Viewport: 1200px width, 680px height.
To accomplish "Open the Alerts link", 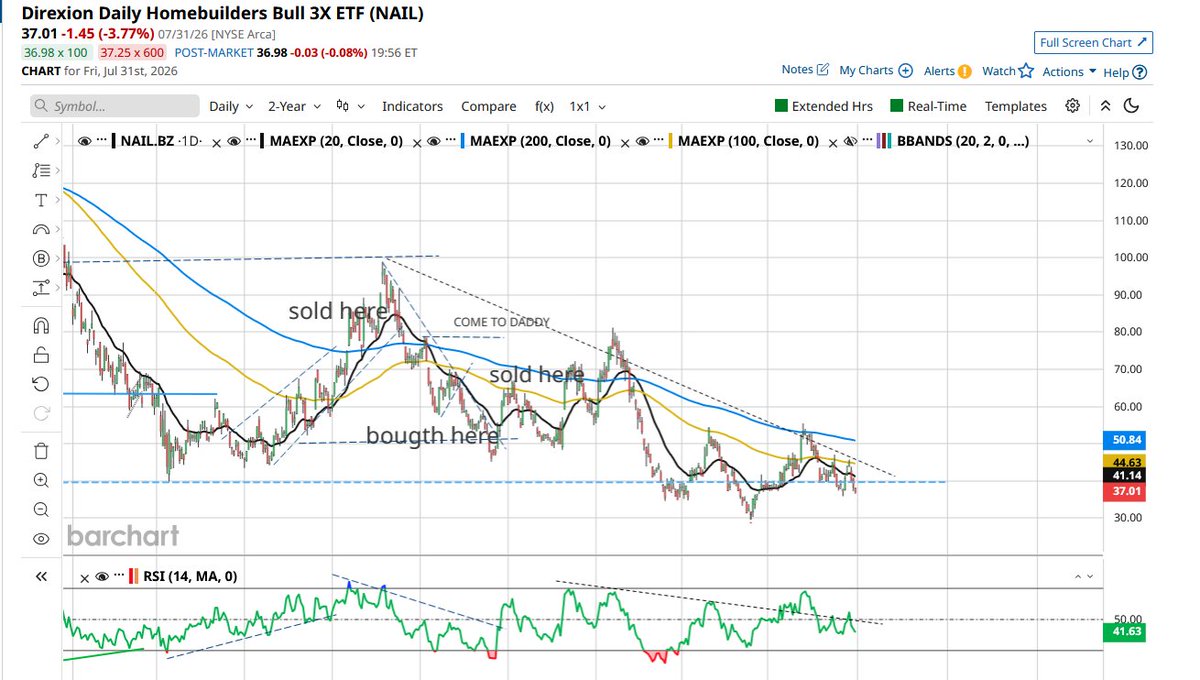I will point(947,71).
